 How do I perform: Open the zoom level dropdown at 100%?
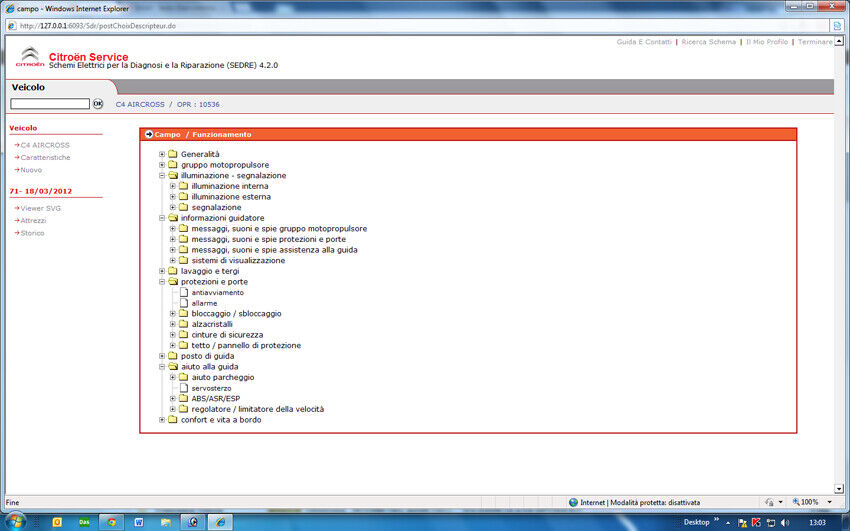[x=826, y=502]
